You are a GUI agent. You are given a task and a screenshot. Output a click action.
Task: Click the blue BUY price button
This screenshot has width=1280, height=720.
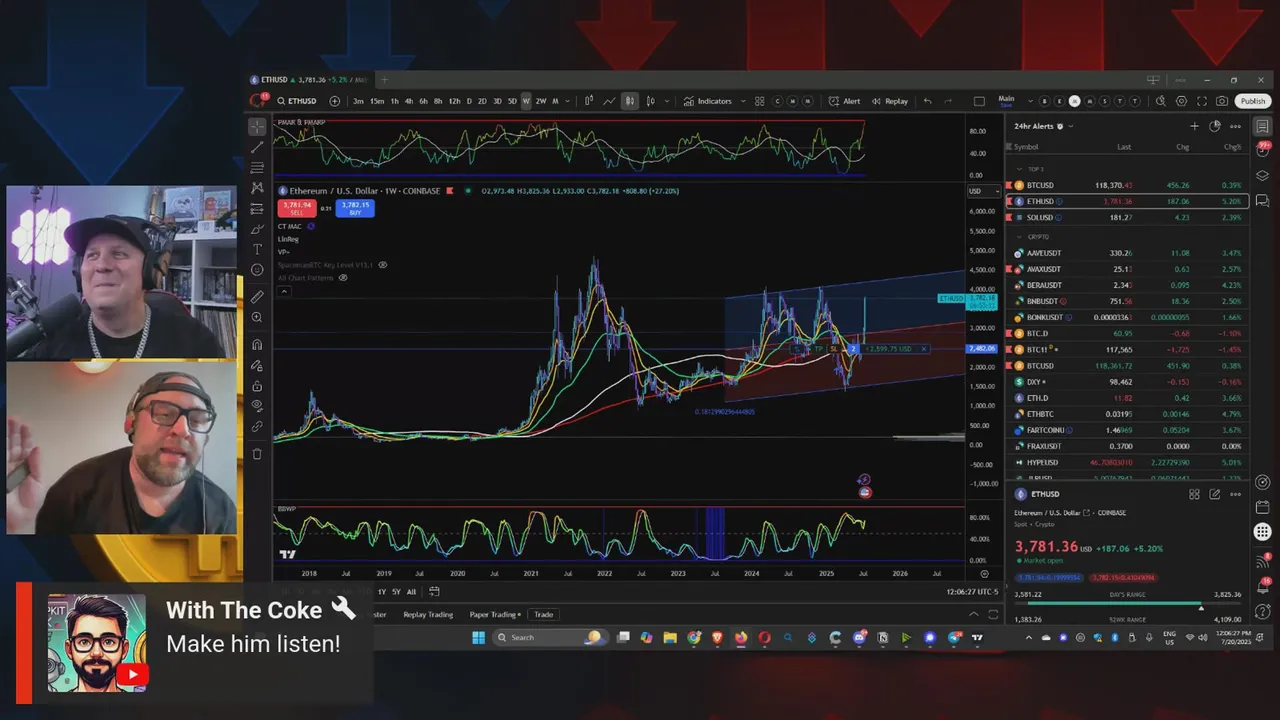coord(356,208)
